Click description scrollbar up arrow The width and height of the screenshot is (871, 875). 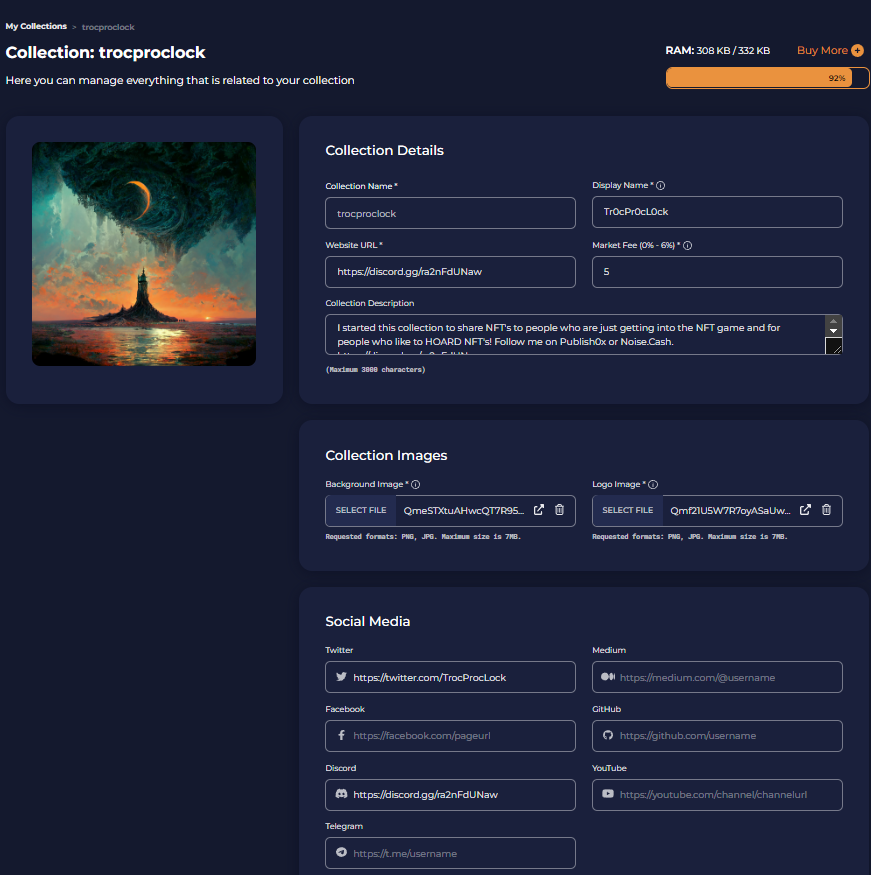[834, 321]
